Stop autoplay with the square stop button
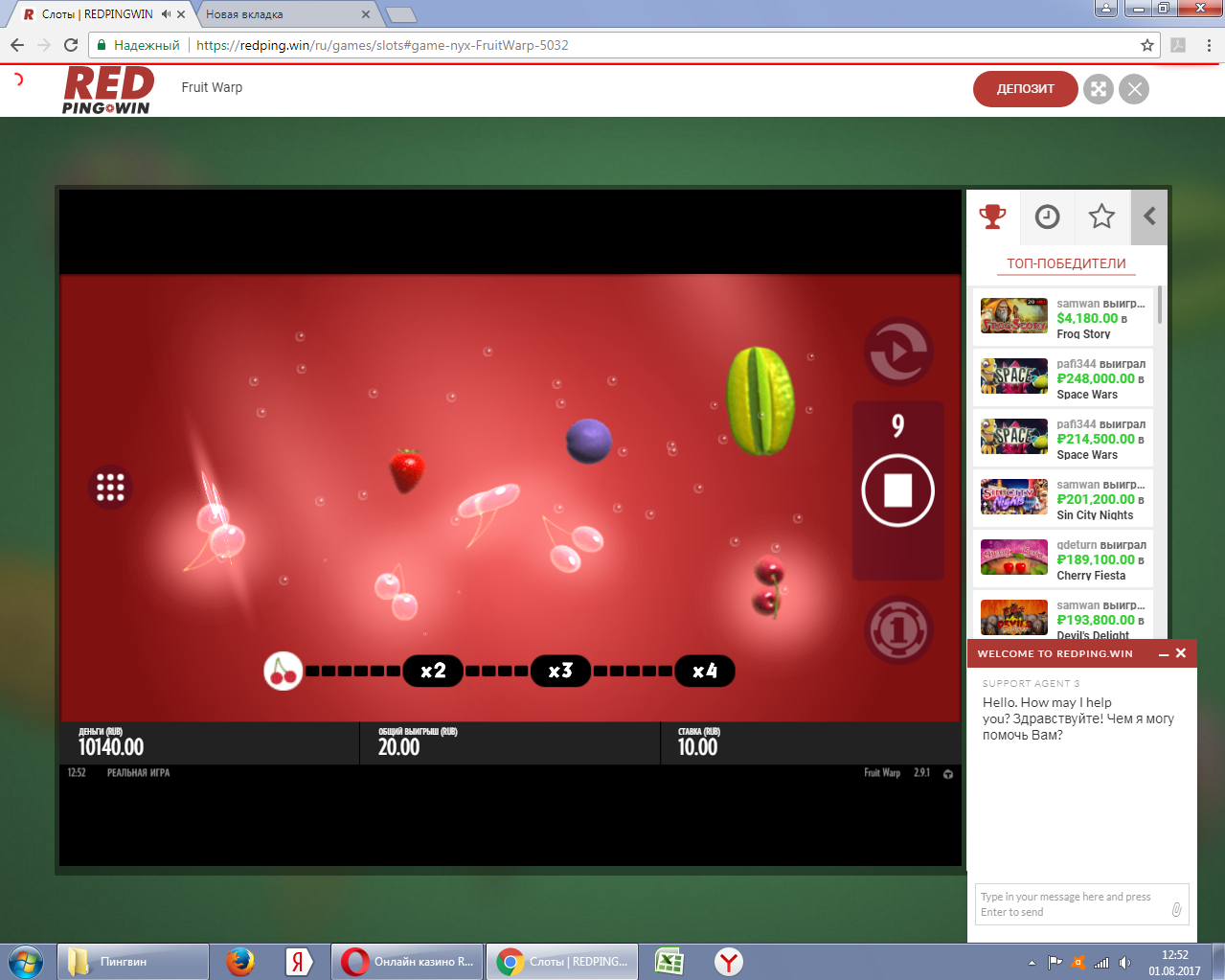This screenshot has width=1225, height=980. tap(897, 490)
